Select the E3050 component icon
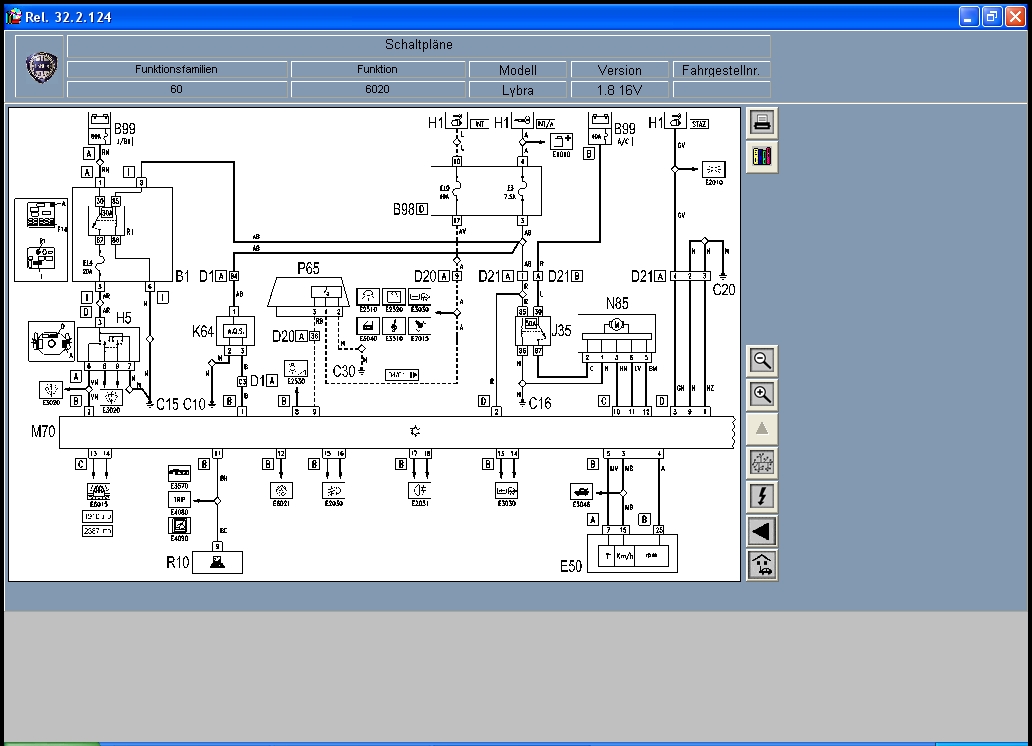Image resolution: width=1032 pixels, height=746 pixels. [x=419, y=297]
